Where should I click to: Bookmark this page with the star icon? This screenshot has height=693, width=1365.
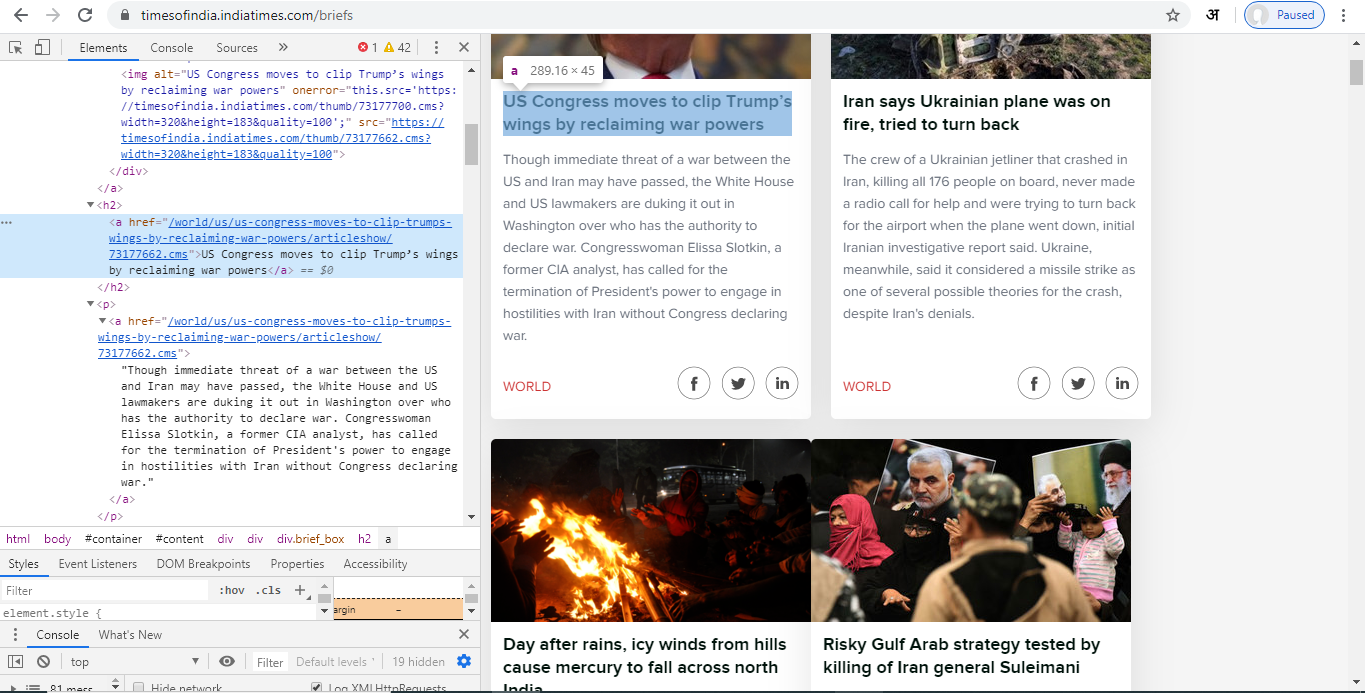(1173, 15)
